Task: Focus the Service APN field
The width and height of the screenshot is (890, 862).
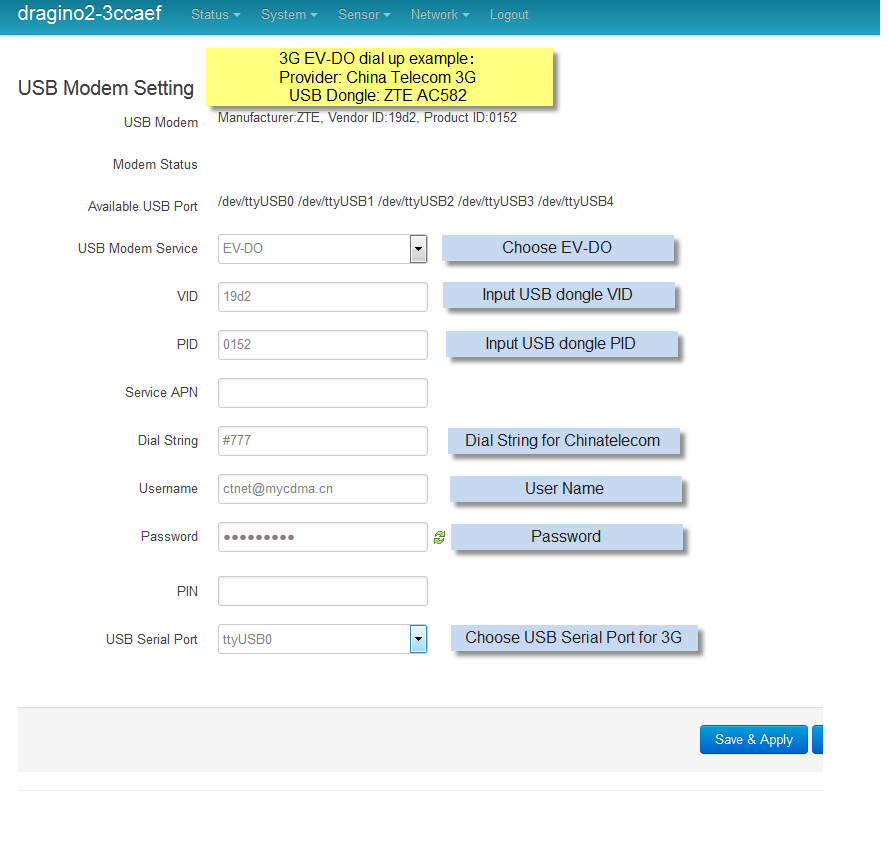Action: tap(322, 393)
